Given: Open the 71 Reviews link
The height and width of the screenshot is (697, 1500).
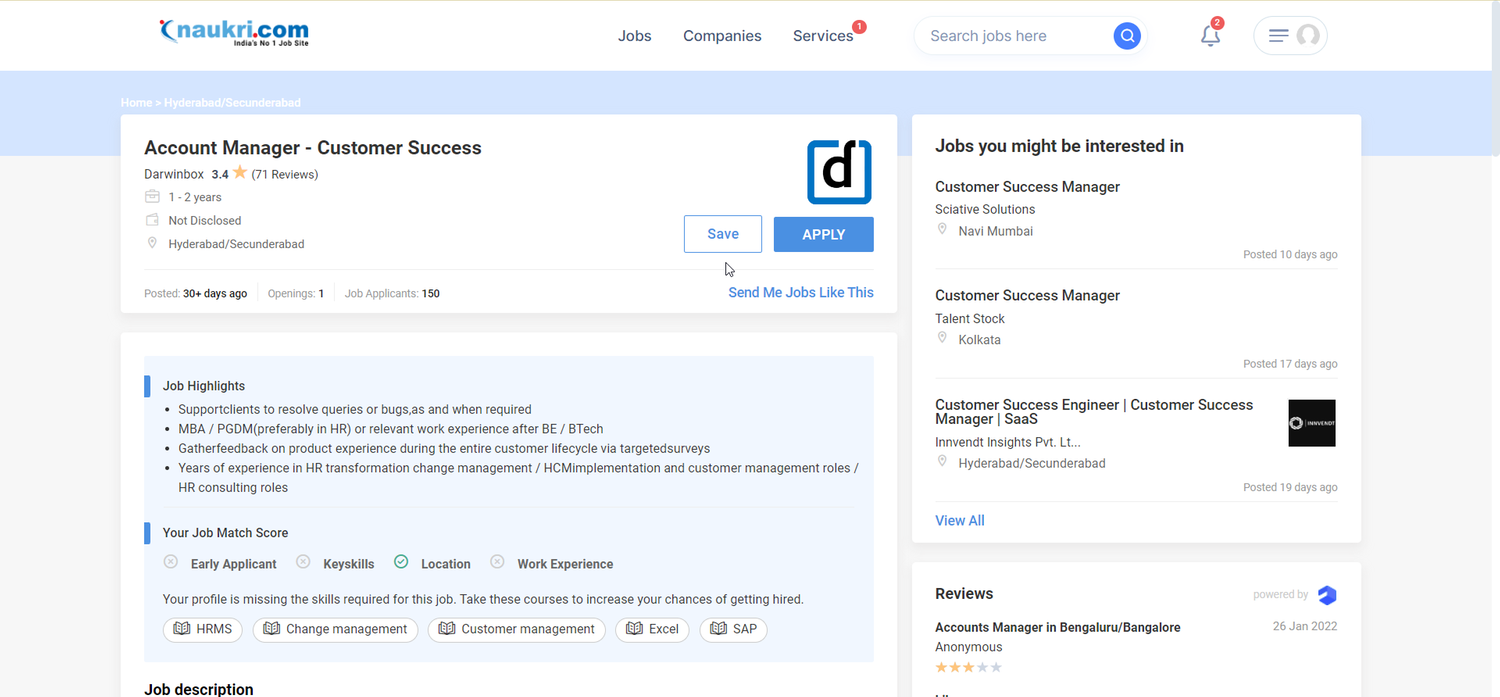Looking at the screenshot, I should click(285, 174).
